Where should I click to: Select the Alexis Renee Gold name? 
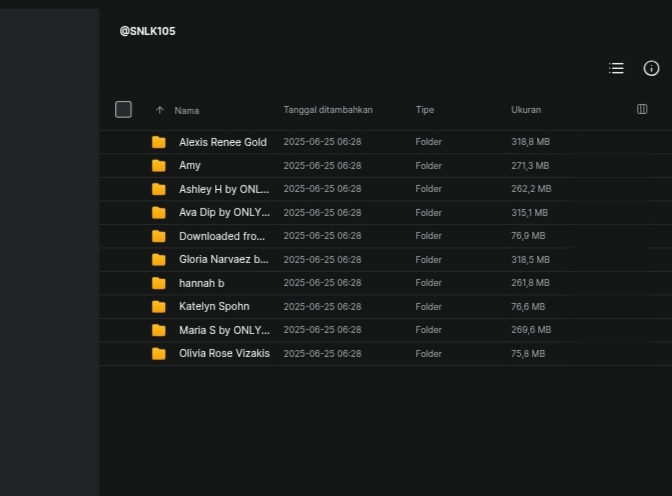pyautogui.click(x=223, y=142)
